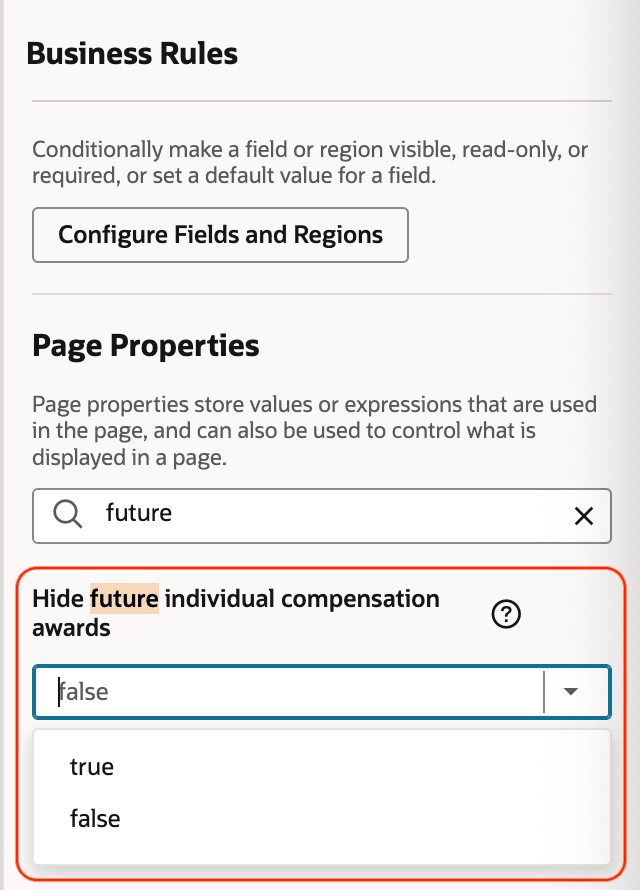Click the magnifying glass in Page Properties search
Screen dimensions: 640x890
pos(66,516)
